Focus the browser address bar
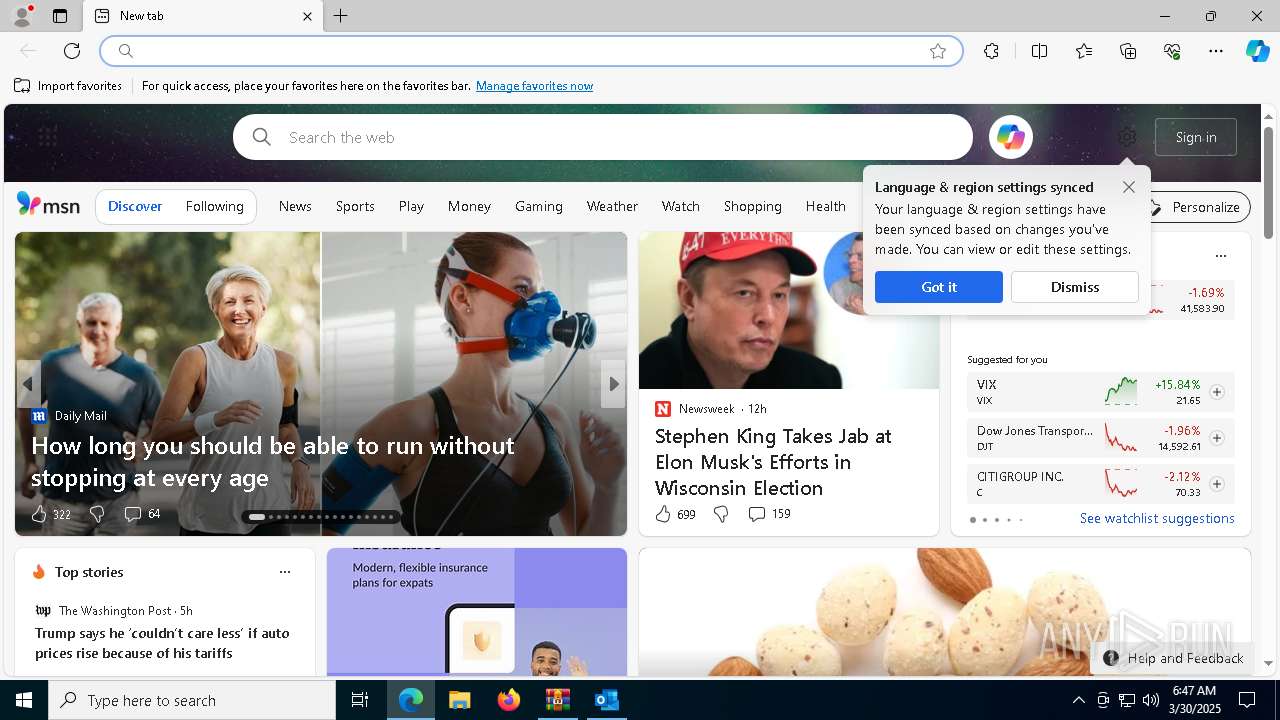 531,51
